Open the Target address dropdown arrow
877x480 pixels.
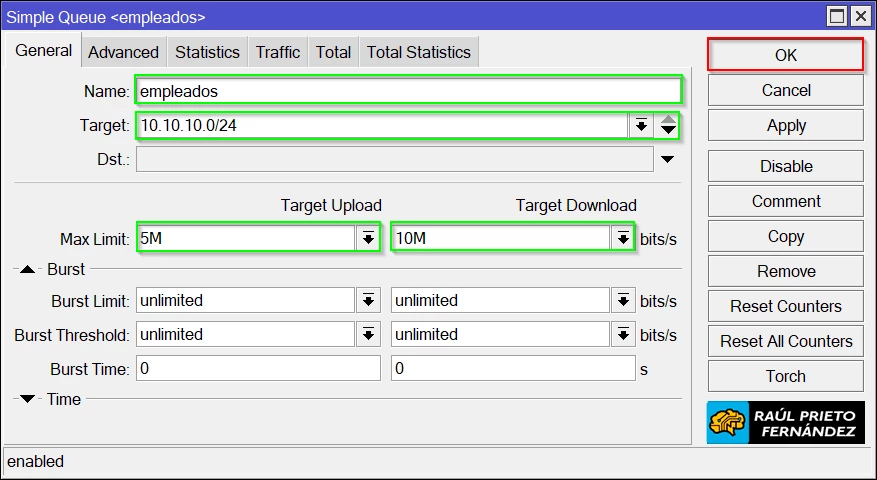640,126
